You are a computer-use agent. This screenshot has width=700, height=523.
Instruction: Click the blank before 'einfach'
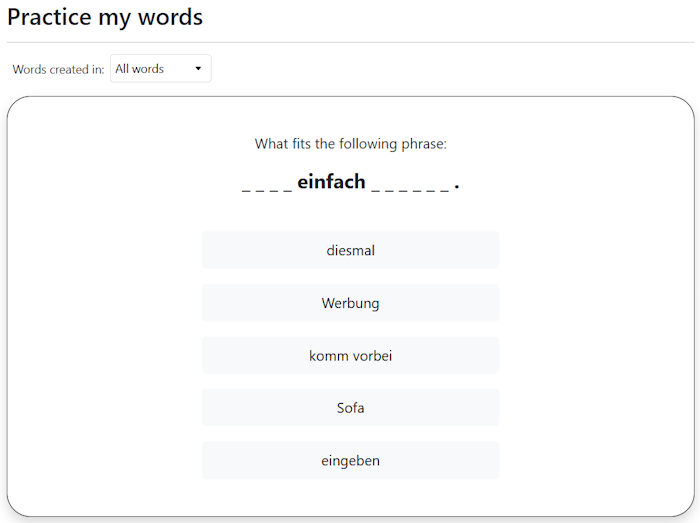[267, 185]
